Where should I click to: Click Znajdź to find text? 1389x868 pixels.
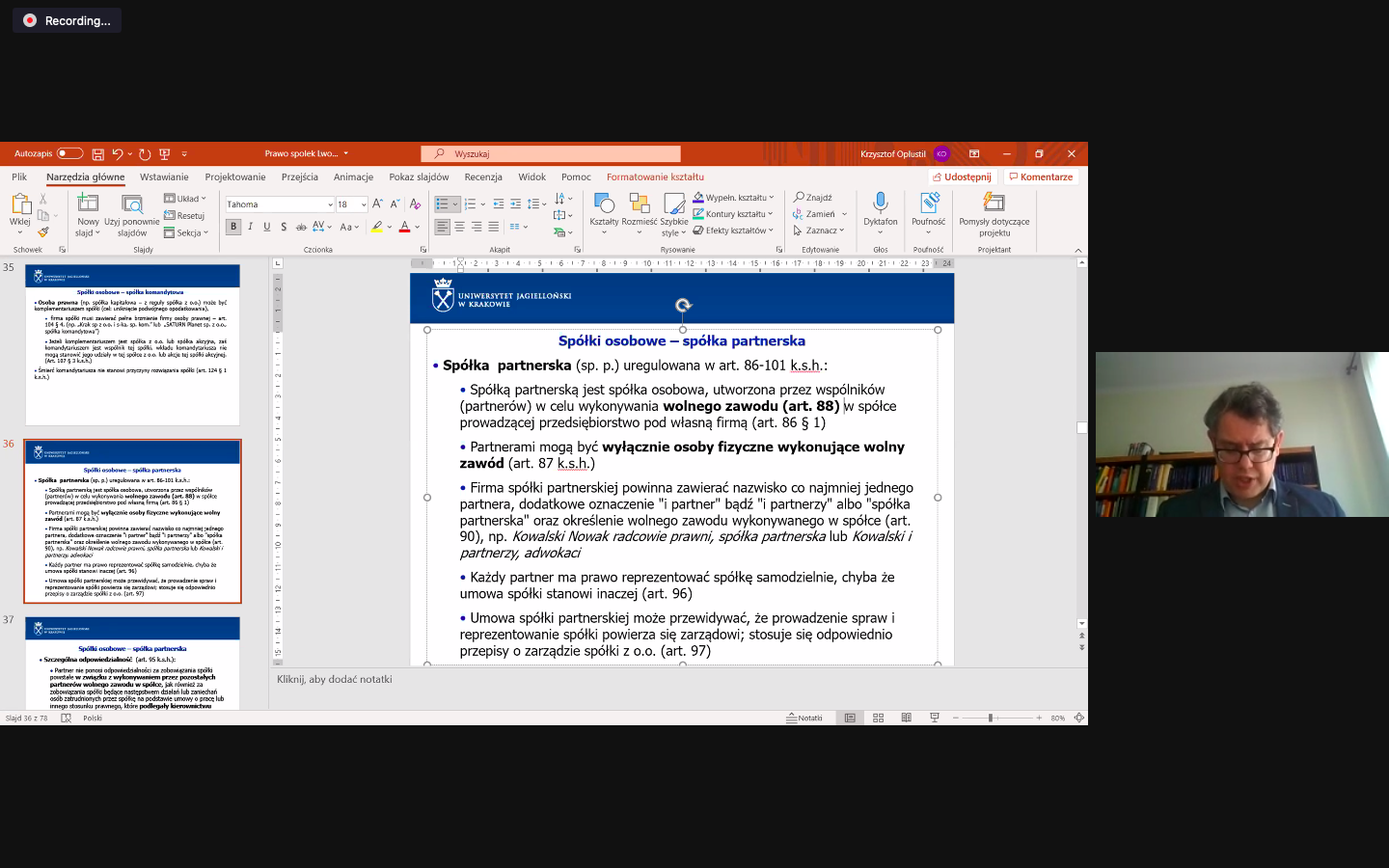point(812,198)
